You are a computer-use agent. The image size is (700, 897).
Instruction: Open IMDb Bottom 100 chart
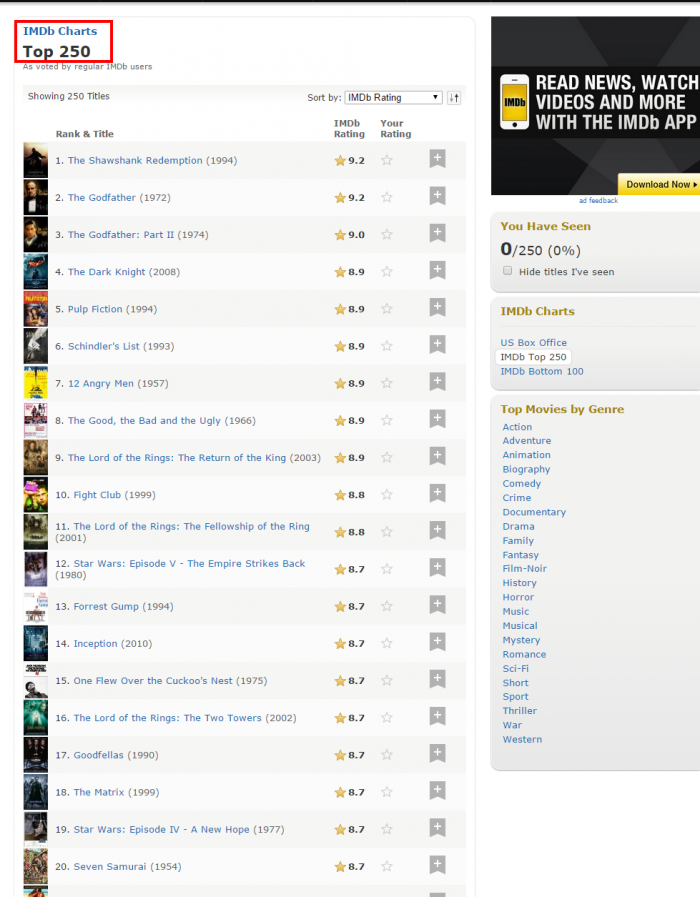coord(542,371)
